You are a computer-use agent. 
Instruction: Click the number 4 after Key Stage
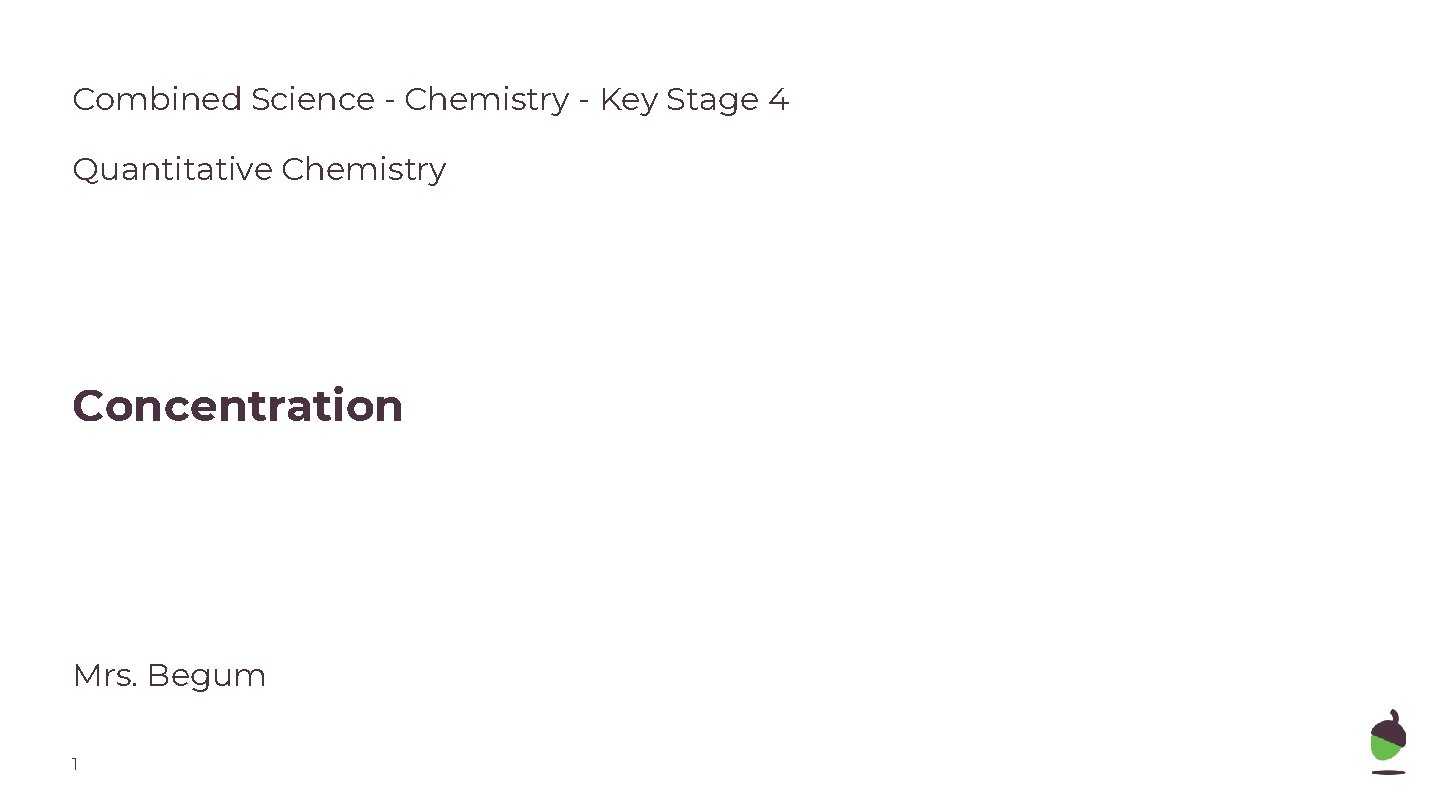pyautogui.click(x=779, y=99)
